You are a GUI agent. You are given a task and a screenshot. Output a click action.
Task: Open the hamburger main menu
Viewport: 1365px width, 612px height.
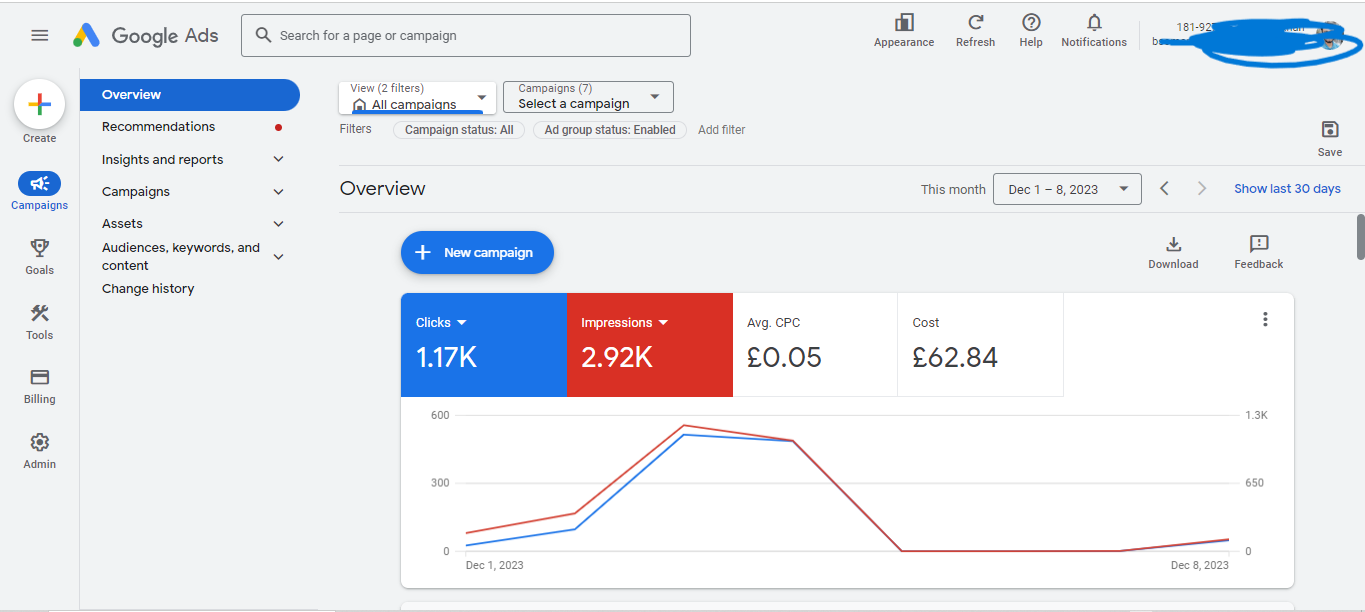tap(40, 35)
